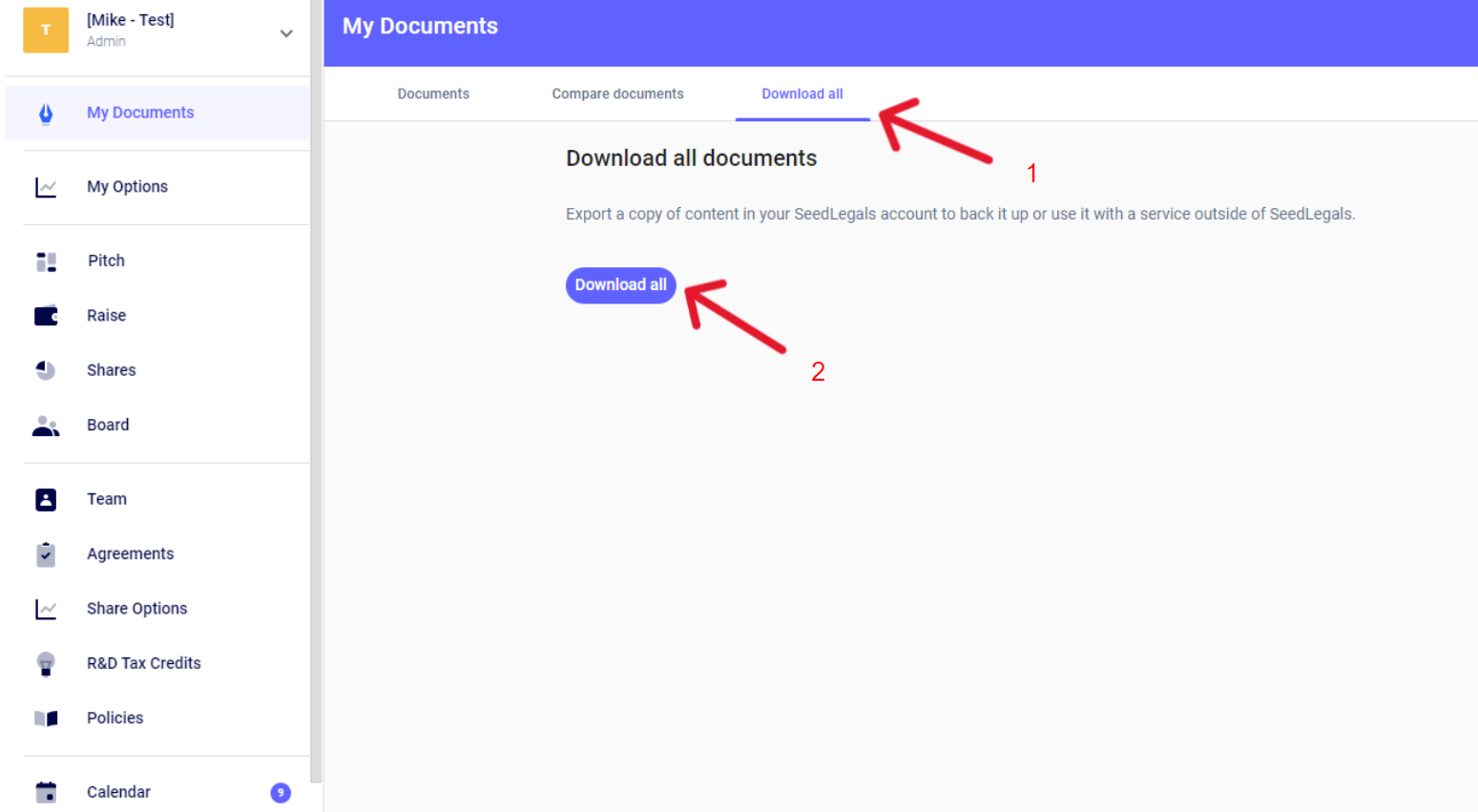Viewport: 1478px width, 812px height.
Task: Click the Agreements clipboard icon
Action: [46, 554]
